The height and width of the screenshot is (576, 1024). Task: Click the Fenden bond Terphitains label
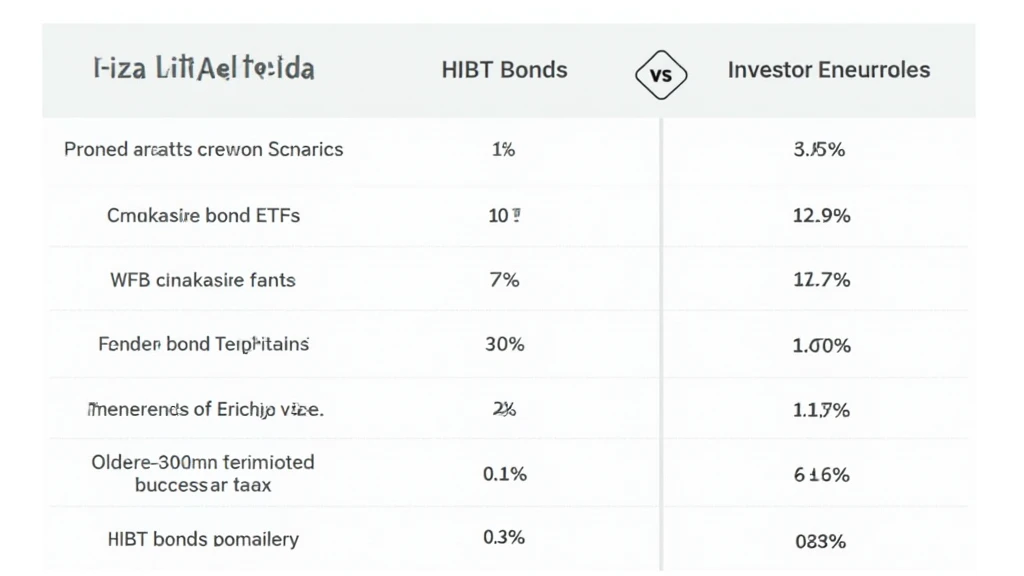point(203,344)
